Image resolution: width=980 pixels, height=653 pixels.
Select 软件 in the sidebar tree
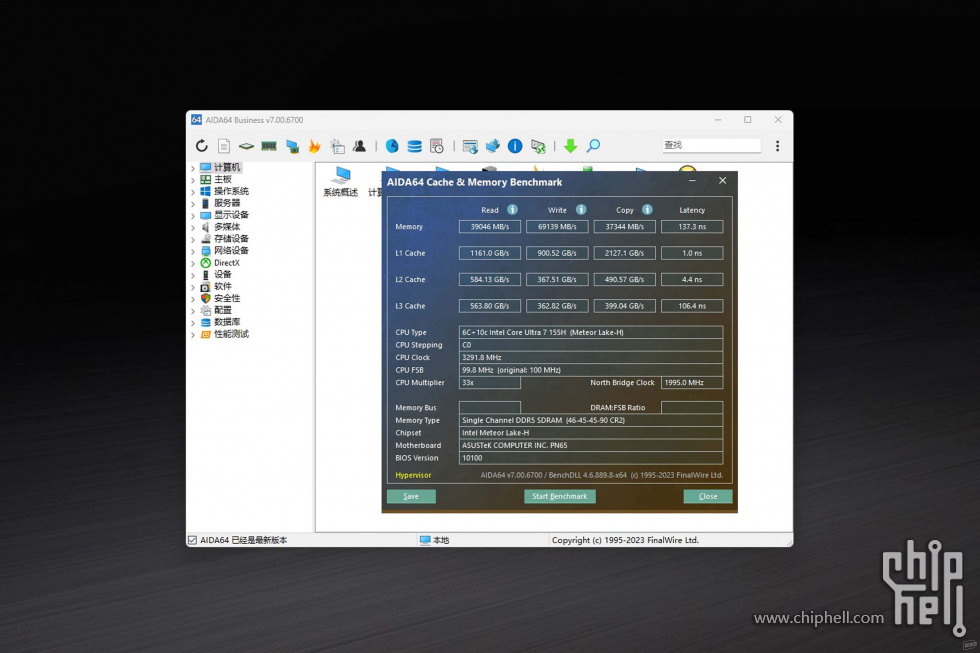click(222, 286)
